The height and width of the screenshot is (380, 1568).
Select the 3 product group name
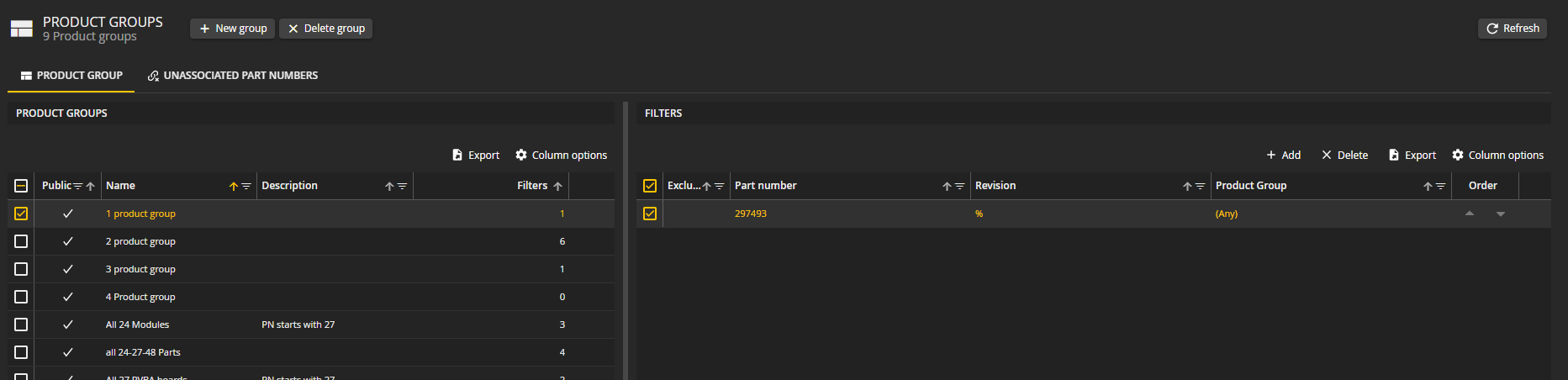click(140, 269)
